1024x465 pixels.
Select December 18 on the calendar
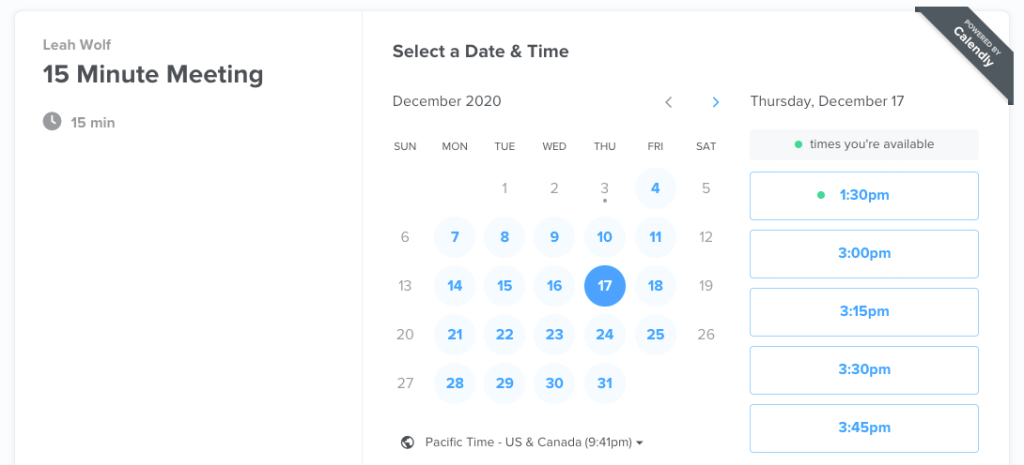(x=655, y=286)
